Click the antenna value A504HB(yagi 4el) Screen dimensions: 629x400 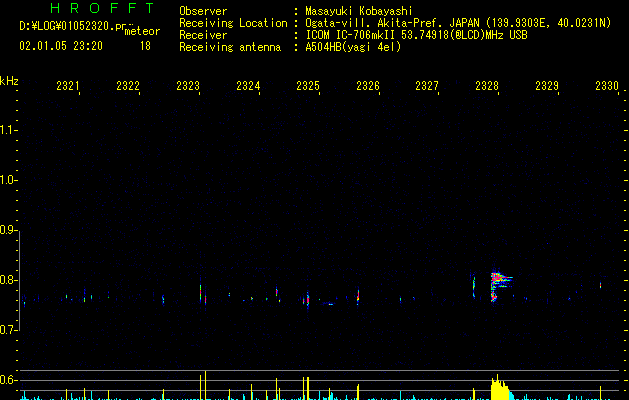(x=353, y=47)
